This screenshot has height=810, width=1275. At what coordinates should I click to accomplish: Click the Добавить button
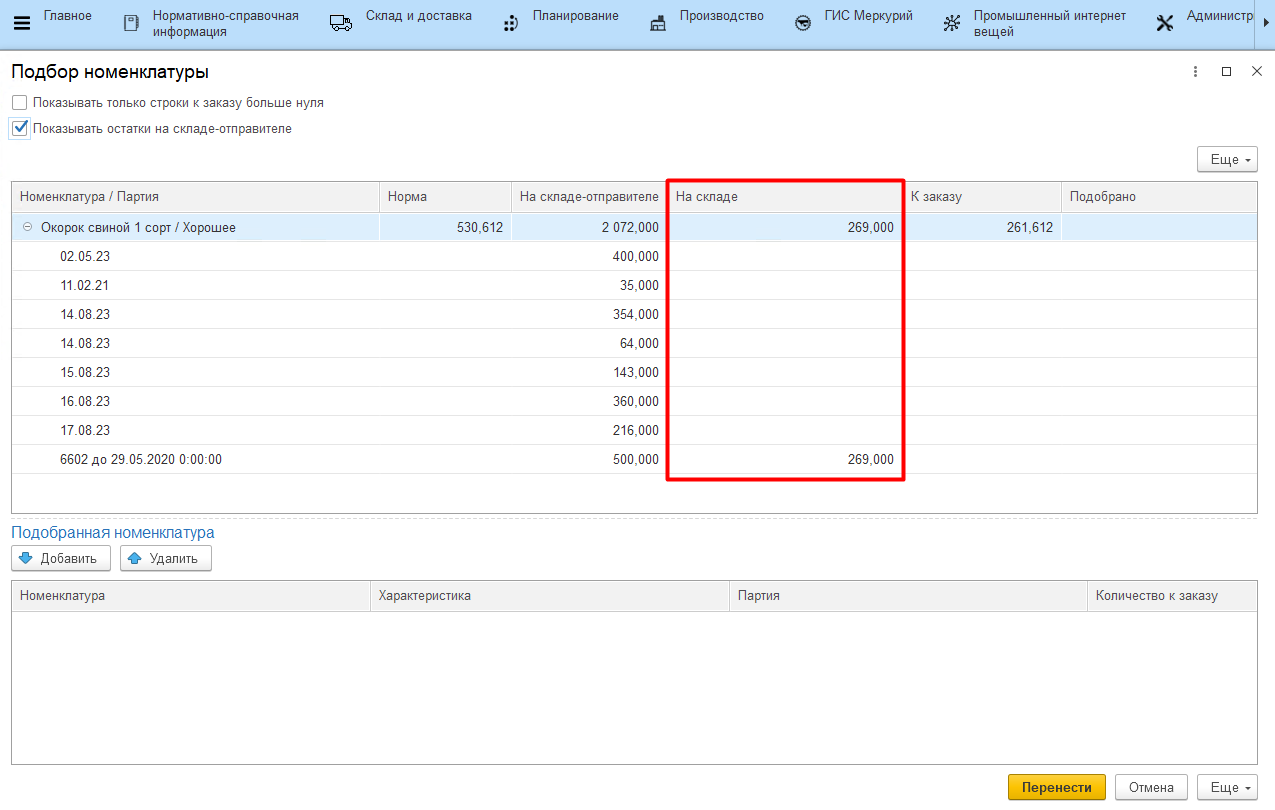click(x=60, y=559)
